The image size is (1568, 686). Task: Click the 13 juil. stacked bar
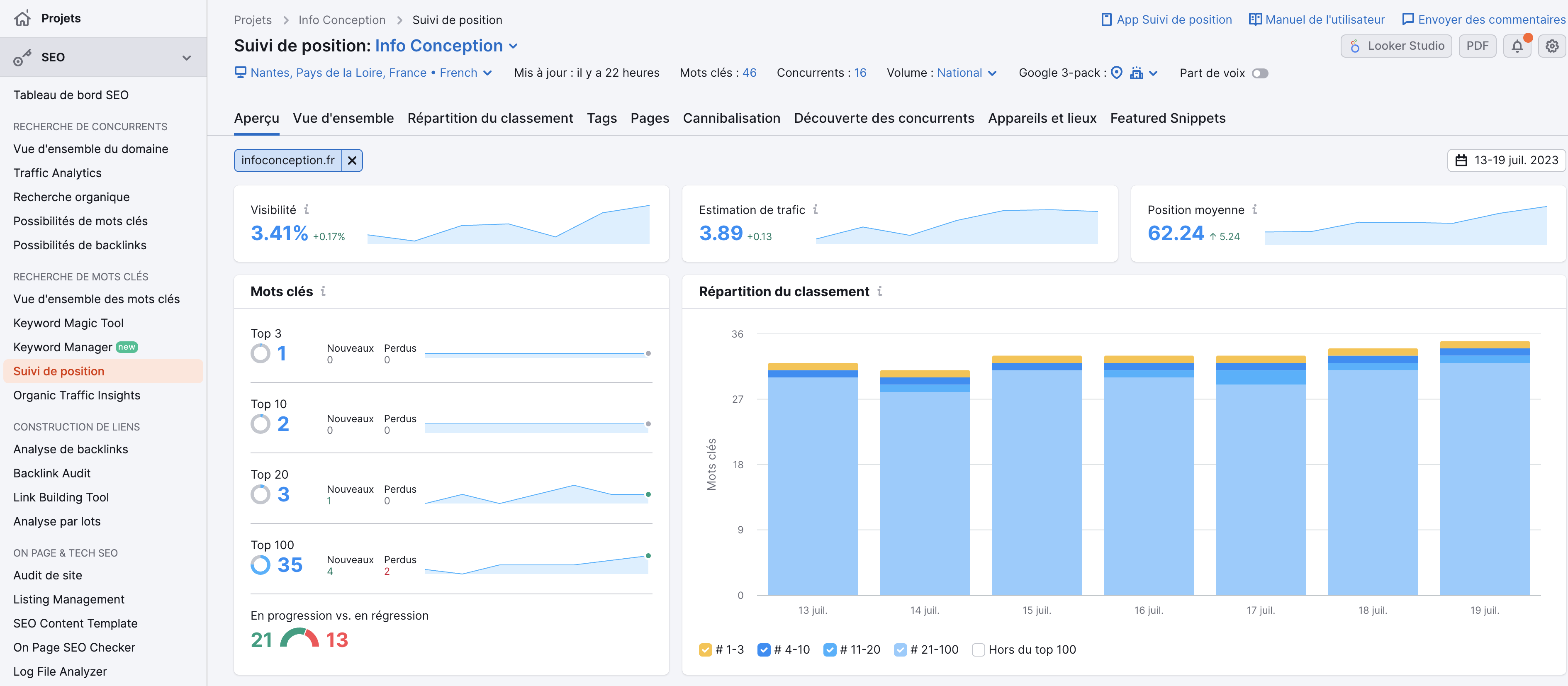pos(813,479)
